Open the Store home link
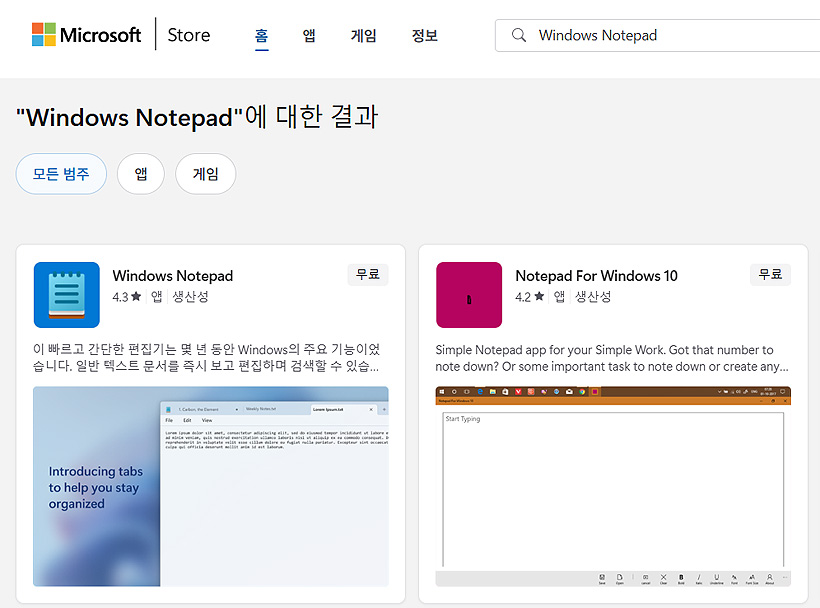 (189, 35)
